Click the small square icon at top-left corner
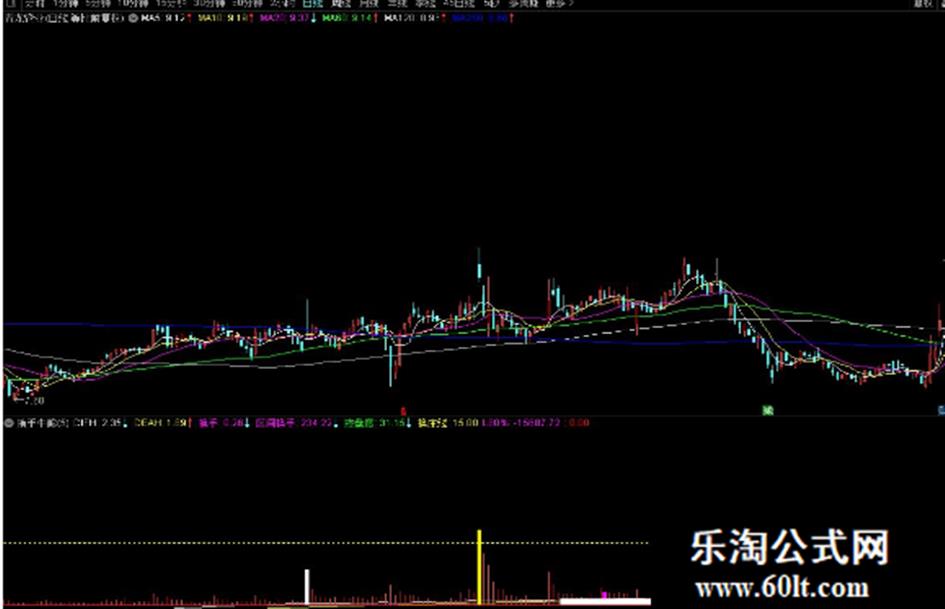This screenshot has width=945, height=609. tap(10, 4)
